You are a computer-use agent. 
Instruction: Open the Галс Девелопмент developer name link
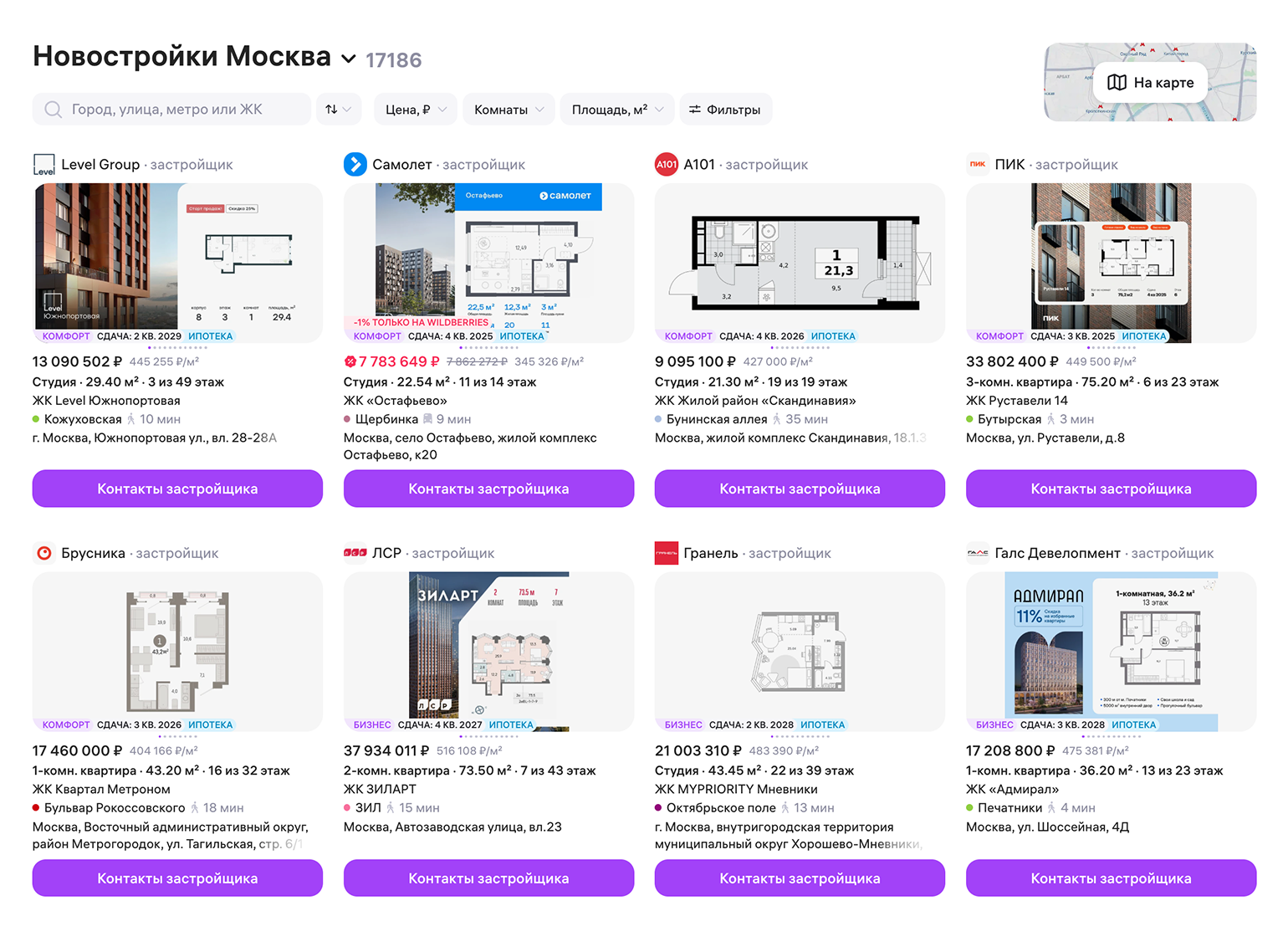click(x=1057, y=553)
